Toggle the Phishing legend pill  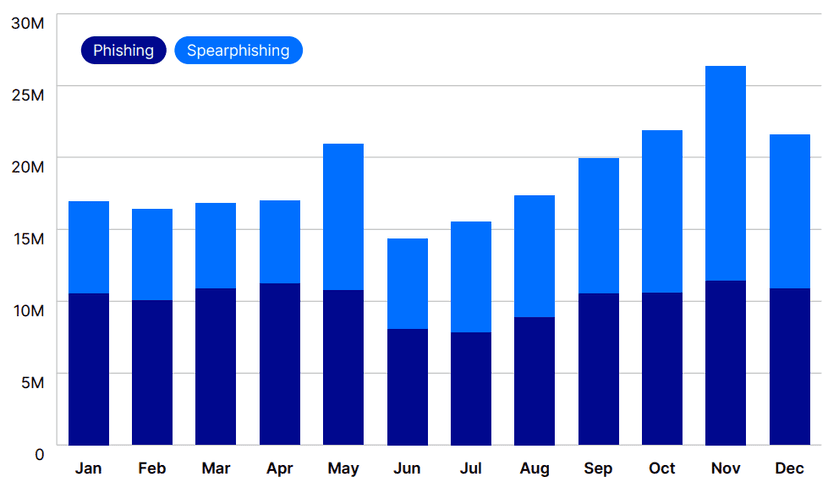123,50
